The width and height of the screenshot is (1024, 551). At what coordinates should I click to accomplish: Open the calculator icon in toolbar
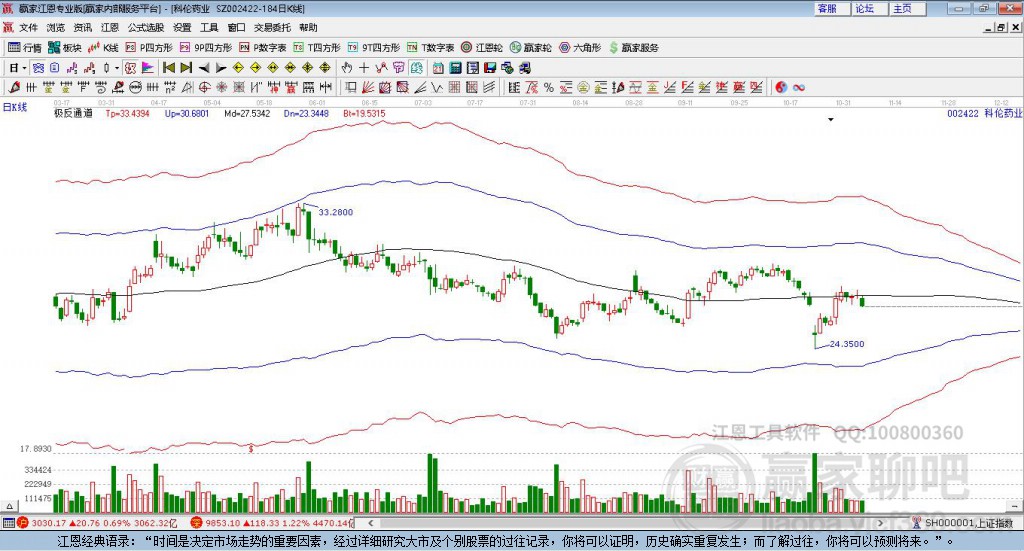pos(455,67)
